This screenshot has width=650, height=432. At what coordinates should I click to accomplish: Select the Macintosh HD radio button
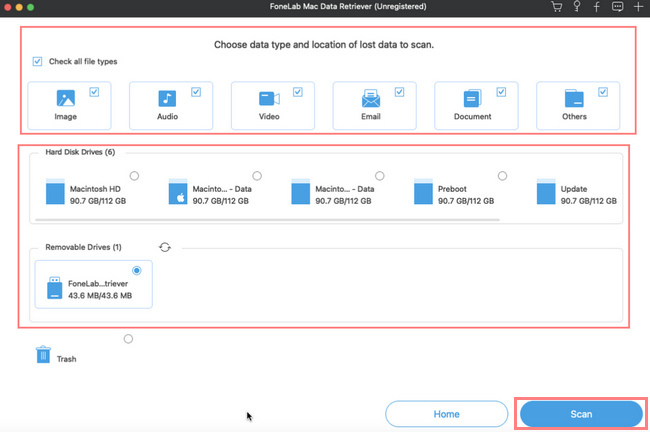[134, 176]
